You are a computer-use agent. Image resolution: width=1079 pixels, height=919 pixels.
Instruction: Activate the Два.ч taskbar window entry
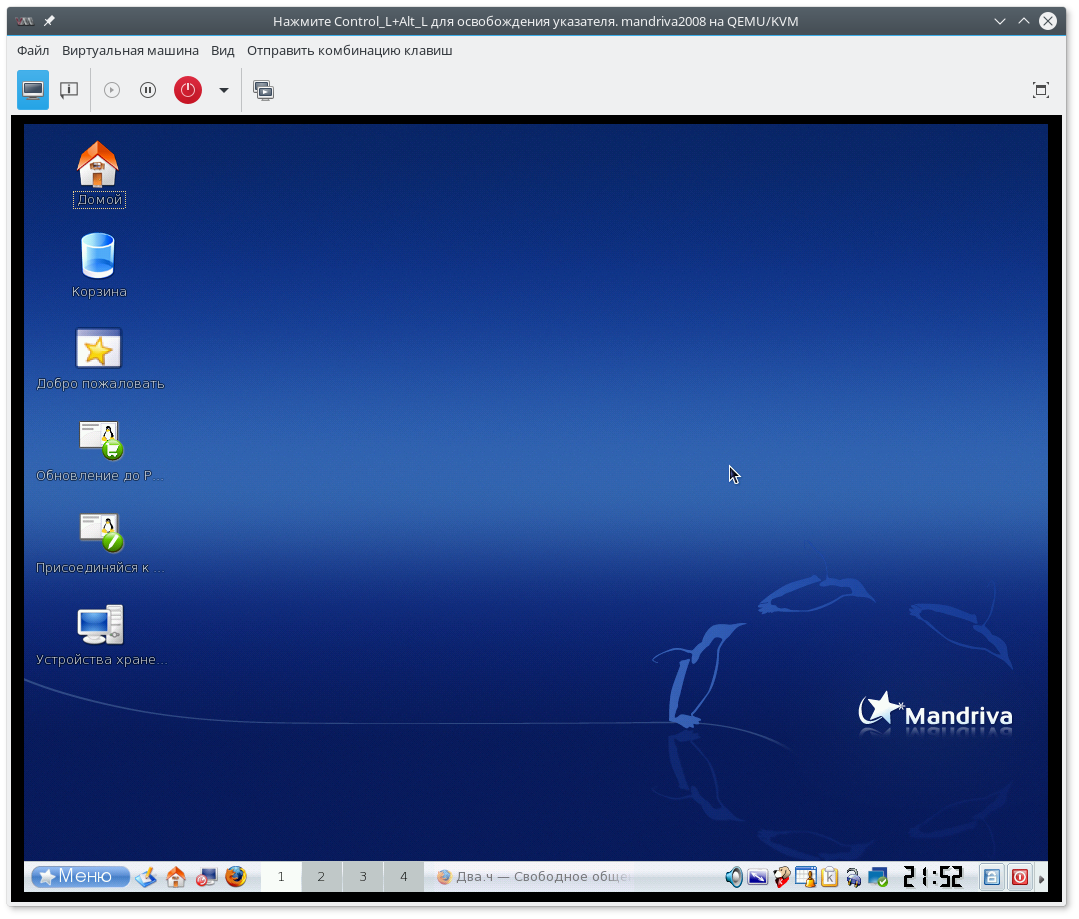pos(534,876)
